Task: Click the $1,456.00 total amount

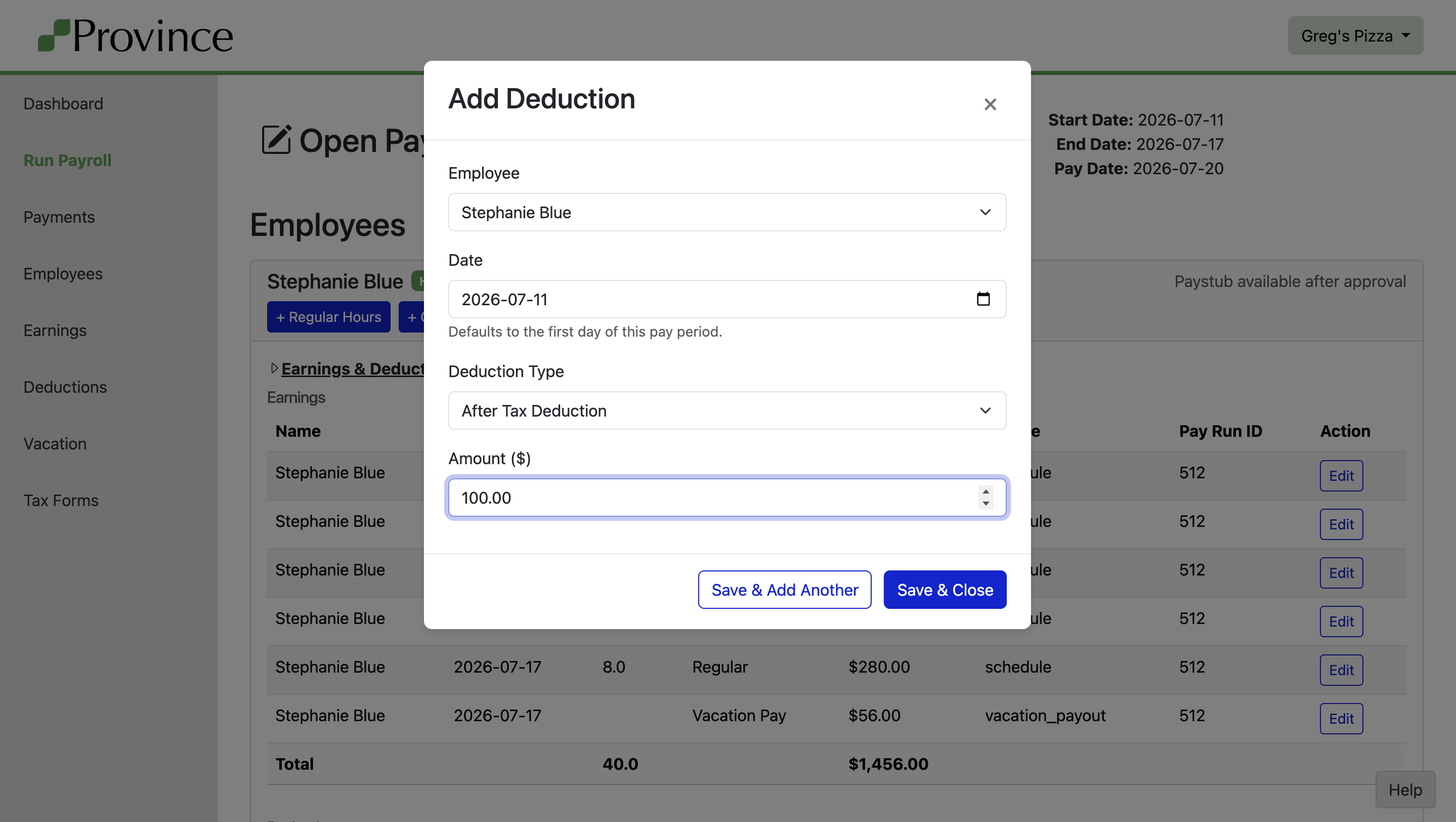Action: point(888,764)
